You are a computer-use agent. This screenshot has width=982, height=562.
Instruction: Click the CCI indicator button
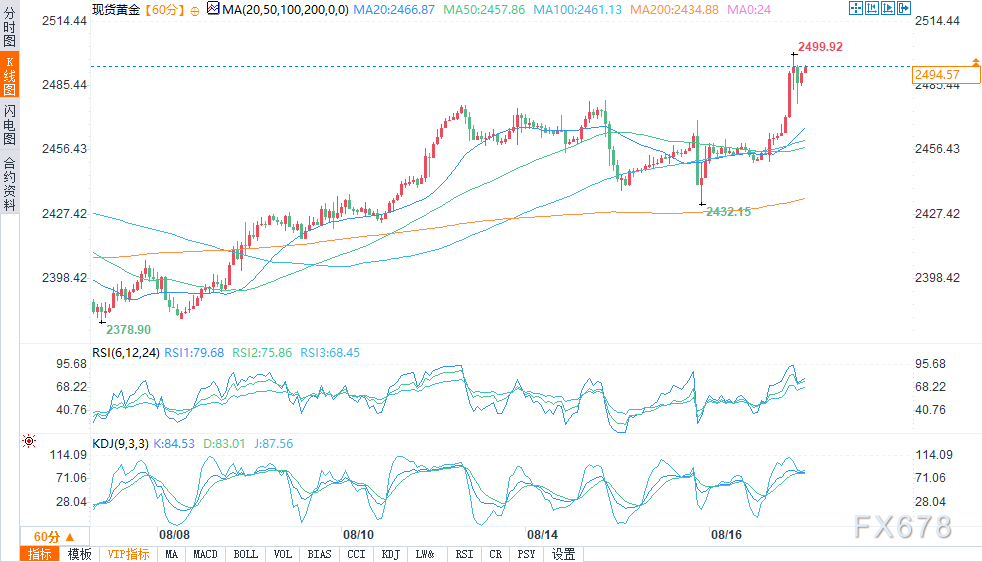pyautogui.click(x=356, y=554)
